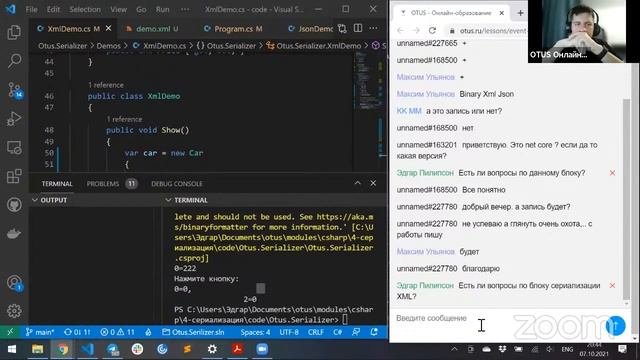This screenshot has height=360, width=640.
Task: Open errors and warnings status item
Action: [118, 332]
